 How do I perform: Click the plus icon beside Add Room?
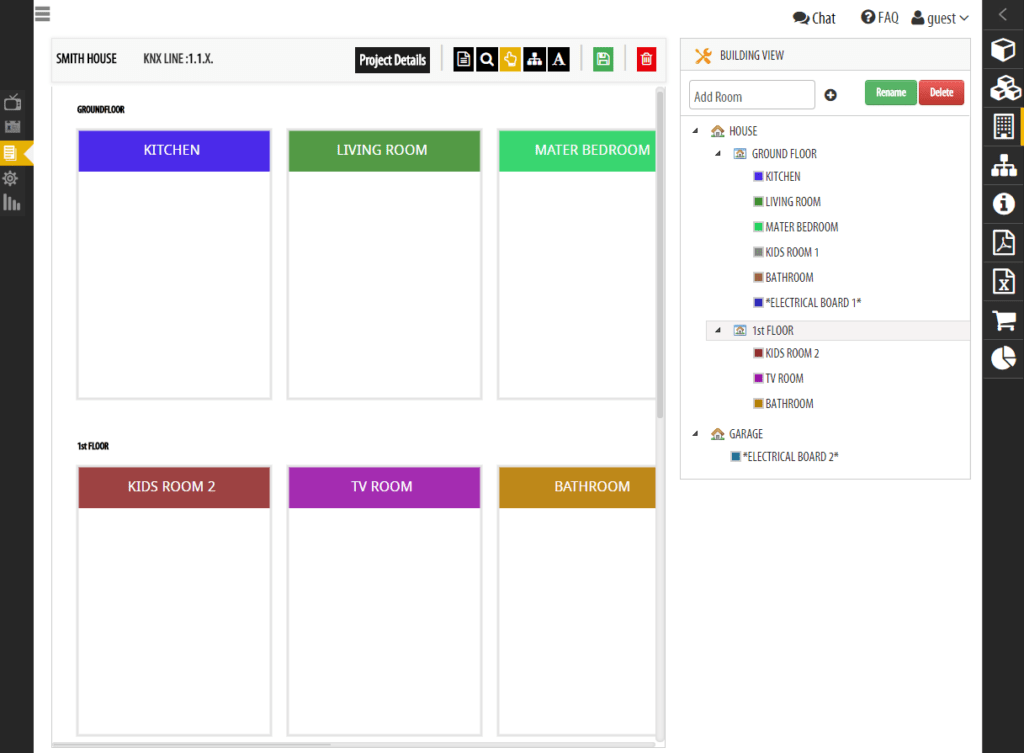click(831, 96)
